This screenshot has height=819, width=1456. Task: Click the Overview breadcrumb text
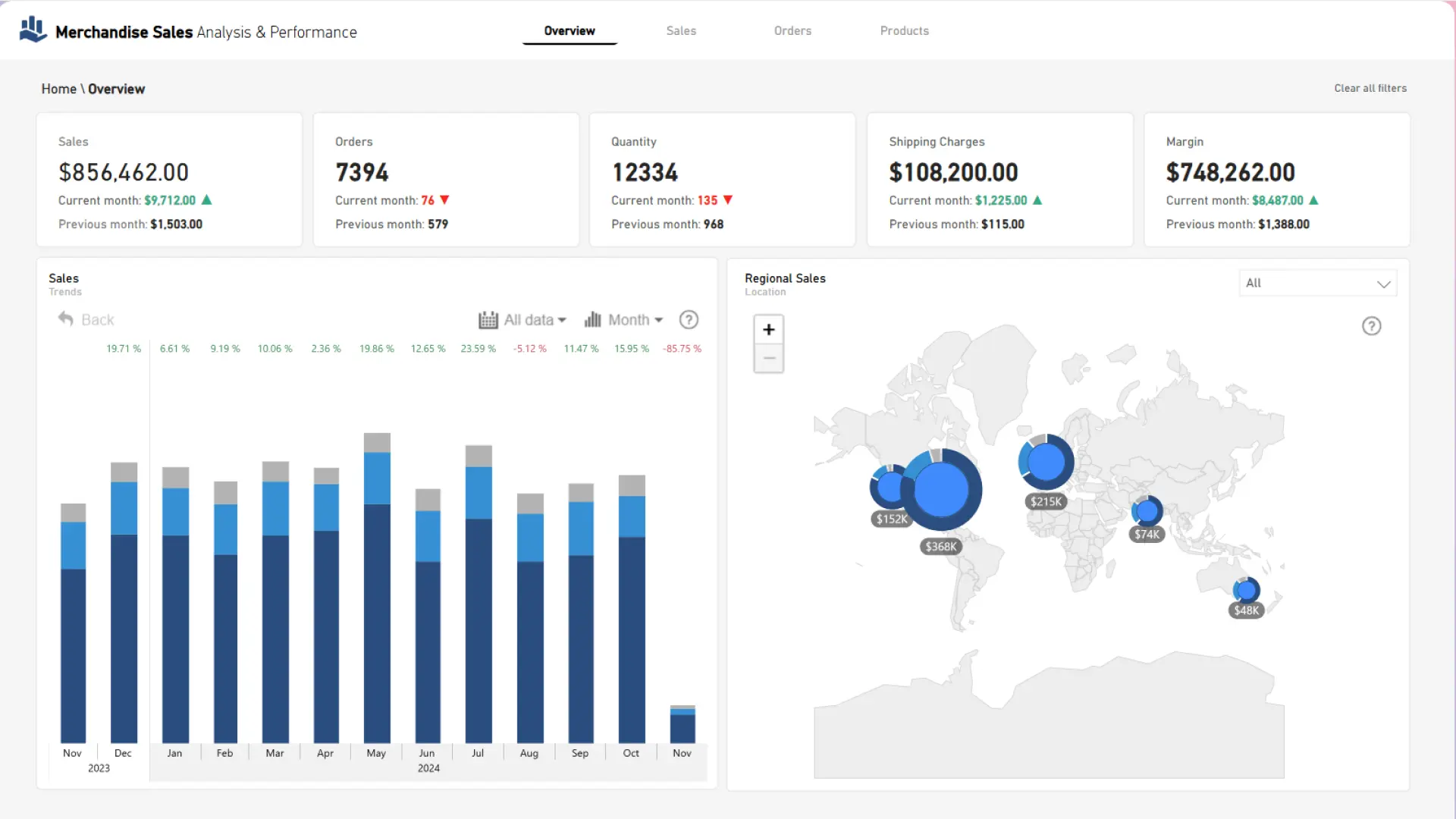116,89
